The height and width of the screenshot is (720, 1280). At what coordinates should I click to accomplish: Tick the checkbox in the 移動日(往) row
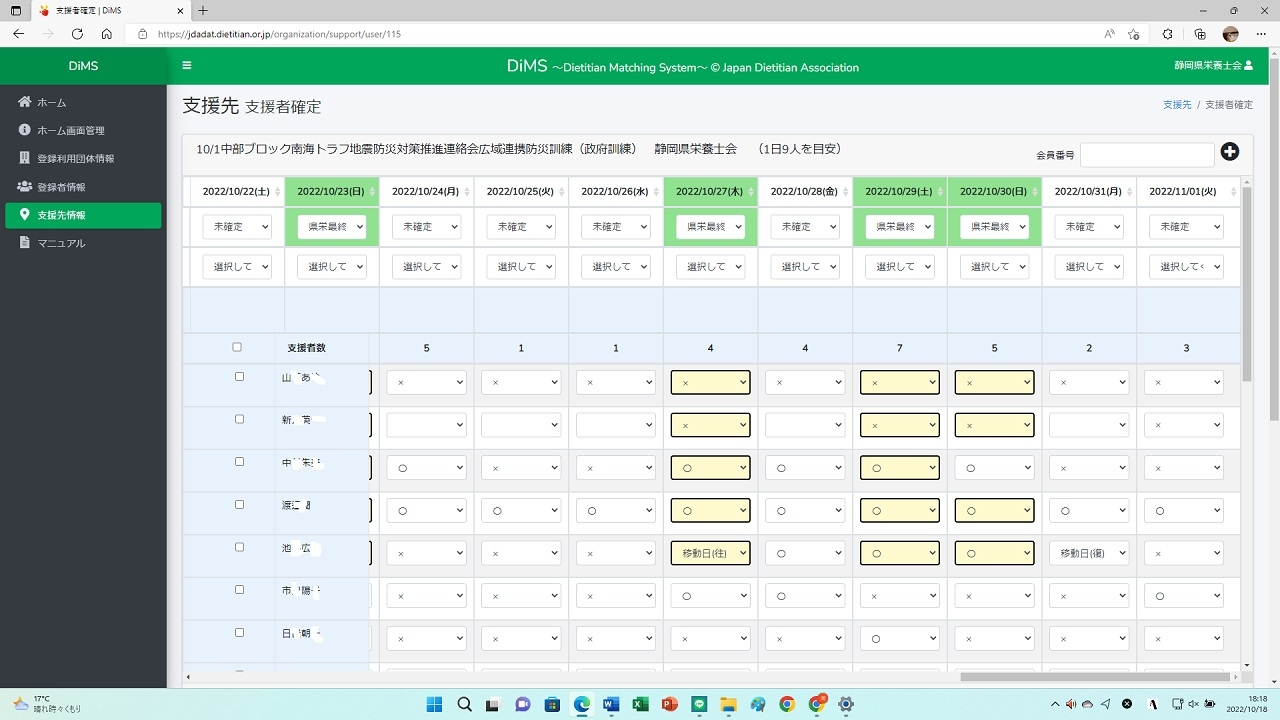239,547
